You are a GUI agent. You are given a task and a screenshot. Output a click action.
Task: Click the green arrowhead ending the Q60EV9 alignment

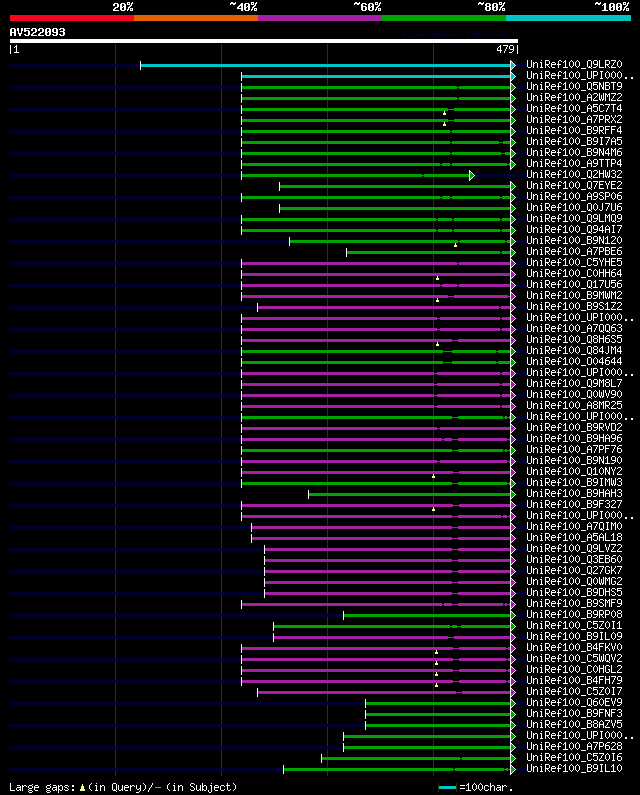pyautogui.click(x=513, y=703)
